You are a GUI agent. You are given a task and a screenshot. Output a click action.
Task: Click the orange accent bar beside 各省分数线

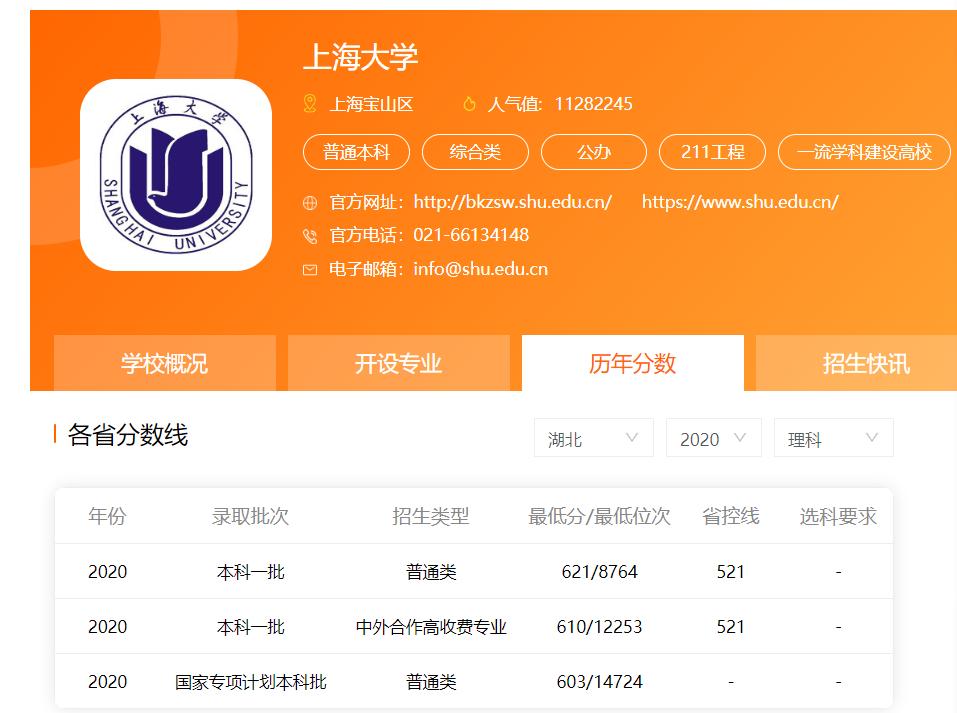pyautogui.click(x=53, y=432)
